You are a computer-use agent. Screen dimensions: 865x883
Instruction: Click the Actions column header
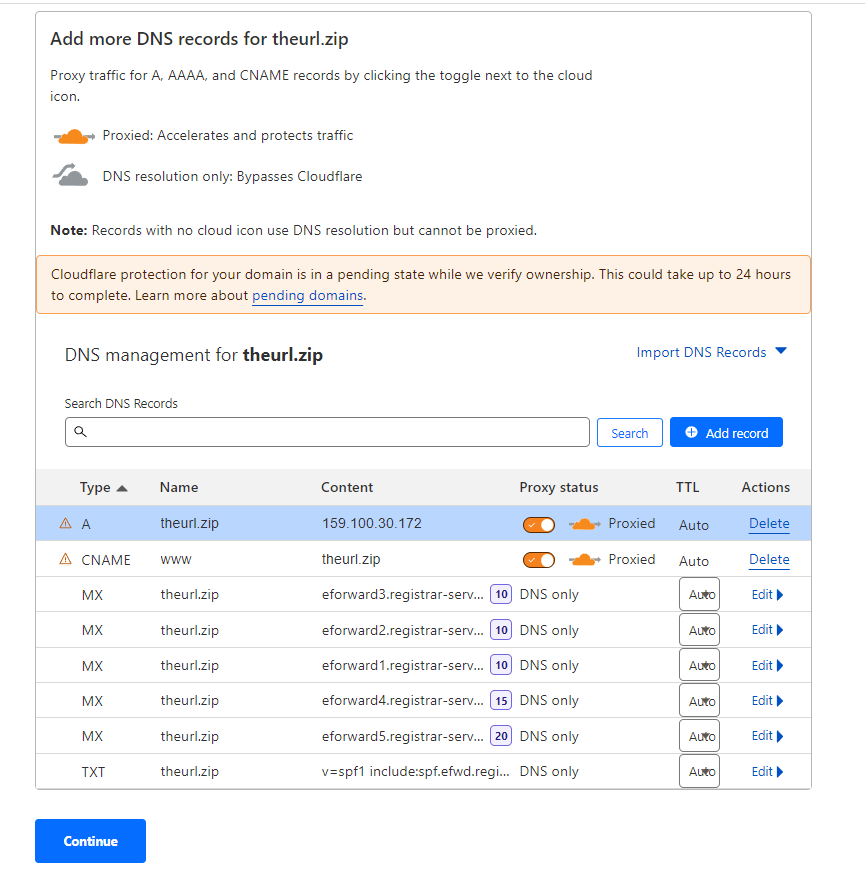(765, 487)
